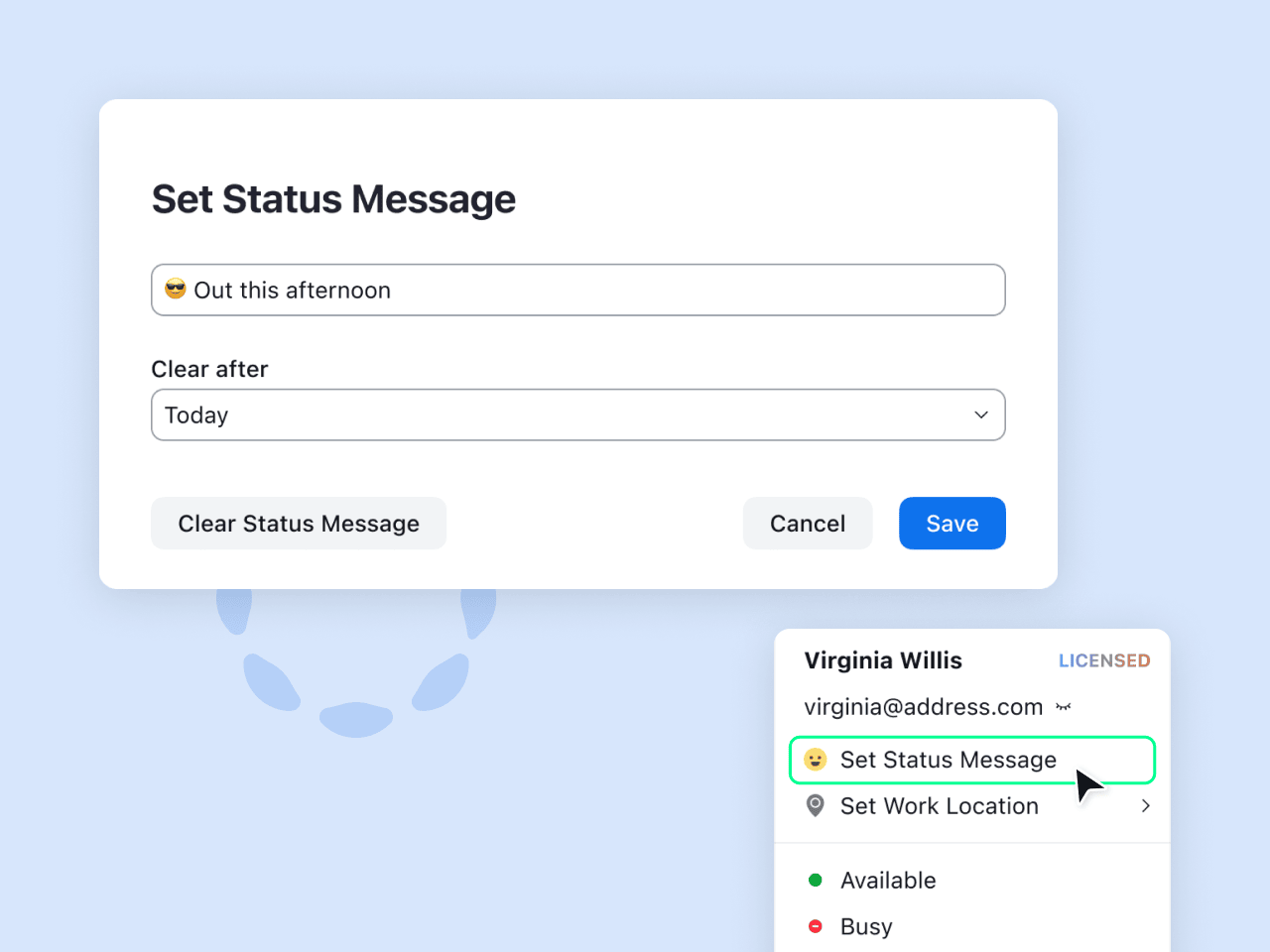Click the location pin icon
The height and width of the screenshot is (952, 1270).
click(816, 806)
